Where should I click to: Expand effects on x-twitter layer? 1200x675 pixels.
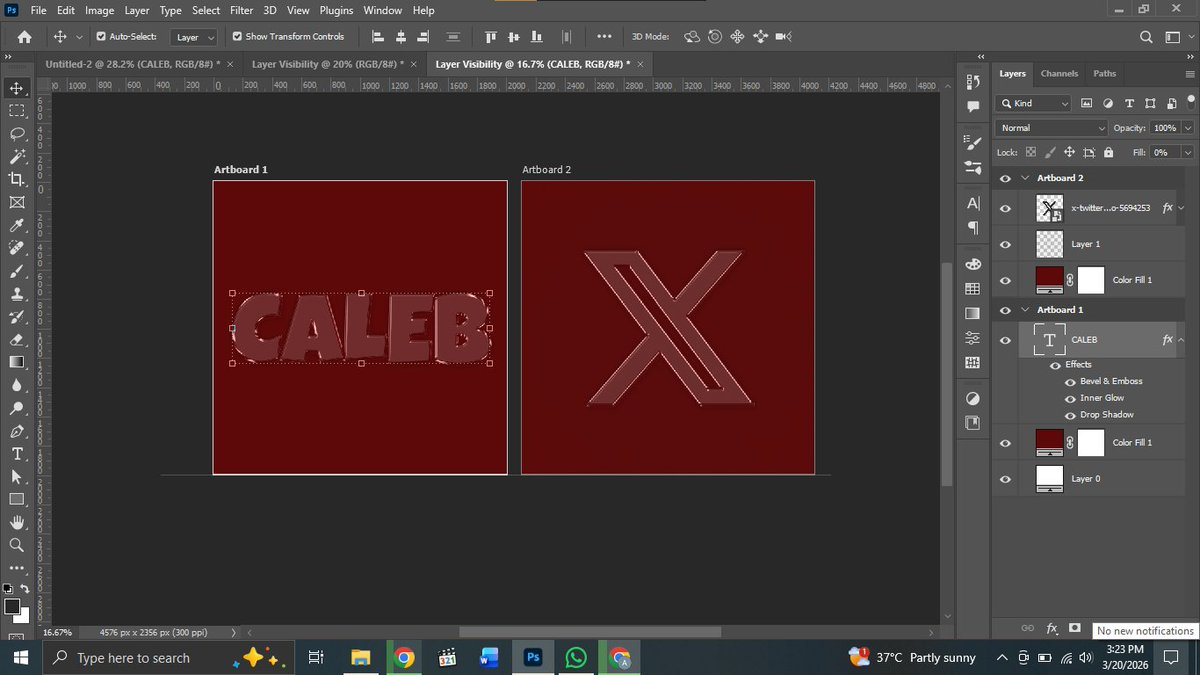pyautogui.click(x=1182, y=209)
